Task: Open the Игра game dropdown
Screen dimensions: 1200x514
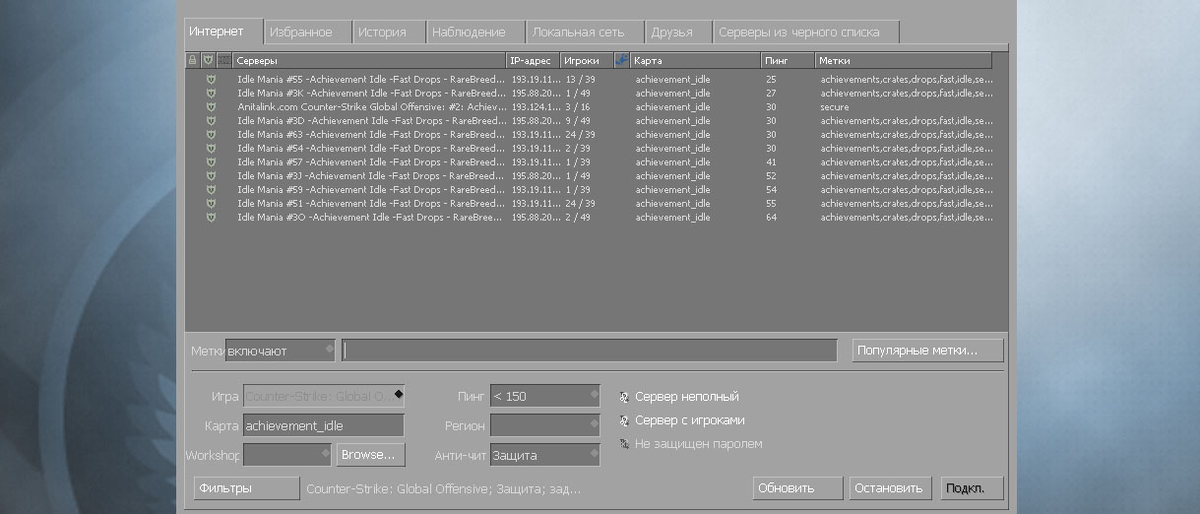Action: coord(324,396)
